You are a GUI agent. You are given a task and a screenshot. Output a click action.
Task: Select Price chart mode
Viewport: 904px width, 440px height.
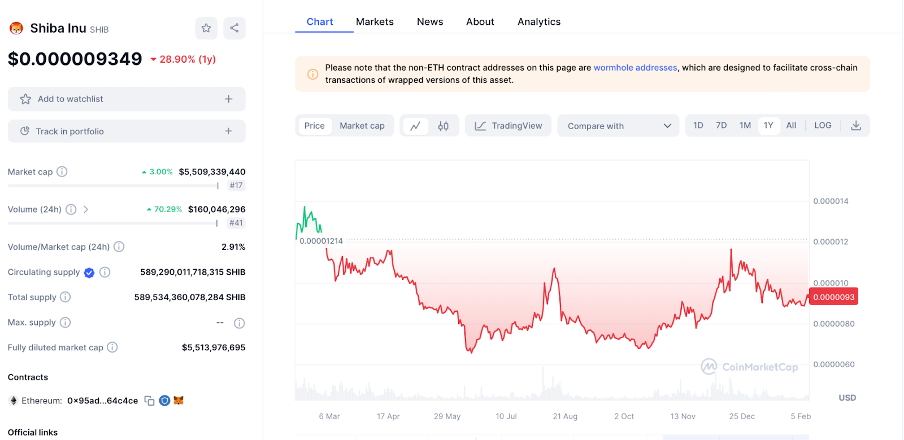314,126
